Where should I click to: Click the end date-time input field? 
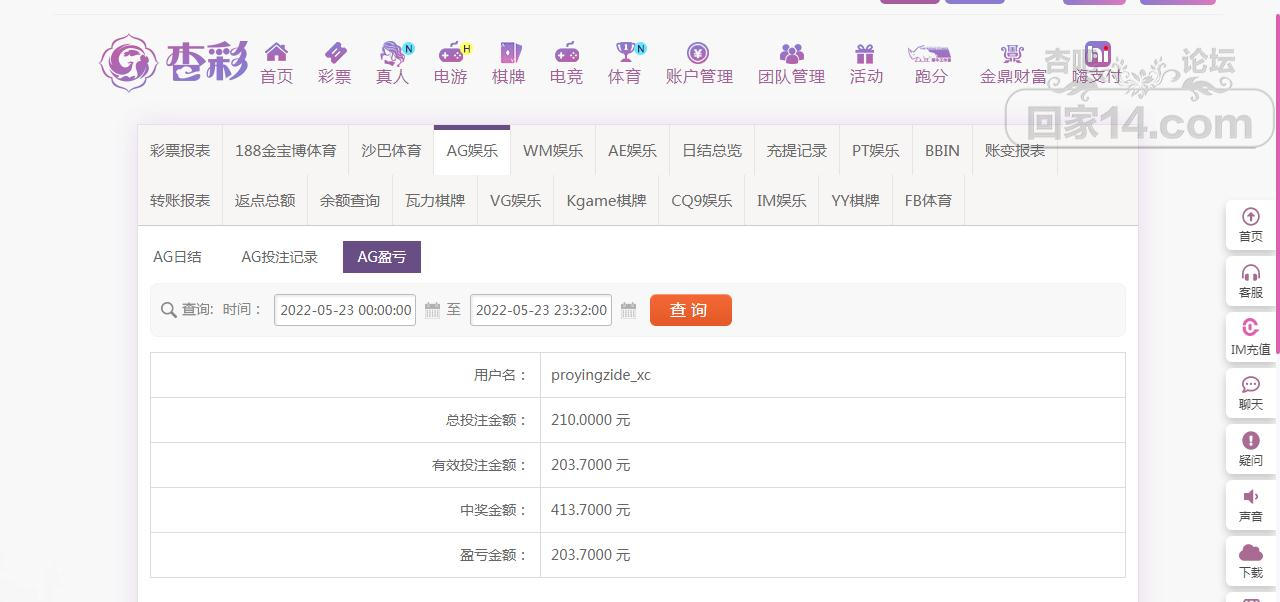pos(541,310)
